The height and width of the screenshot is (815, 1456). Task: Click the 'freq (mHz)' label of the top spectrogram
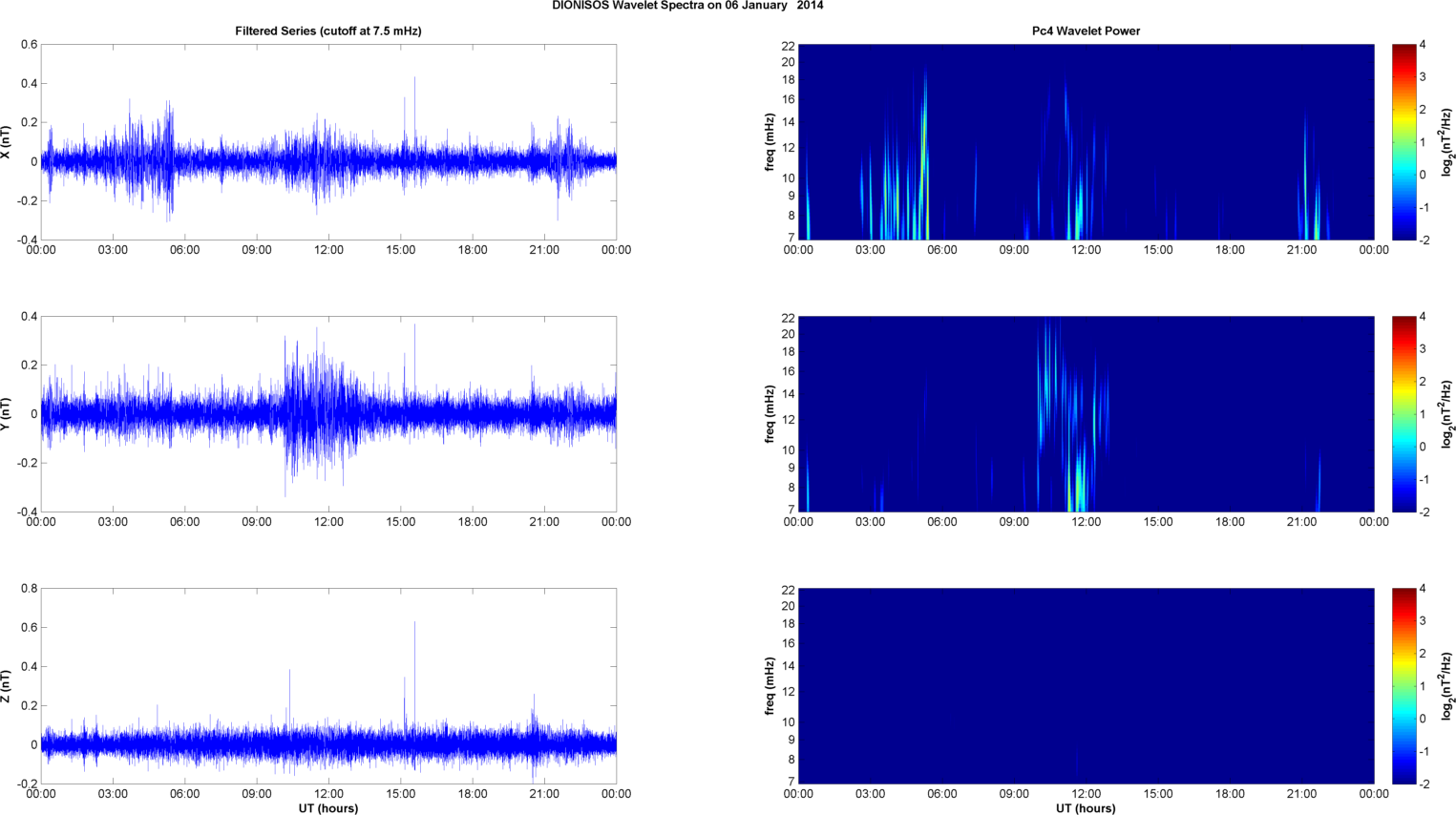click(x=770, y=142)
